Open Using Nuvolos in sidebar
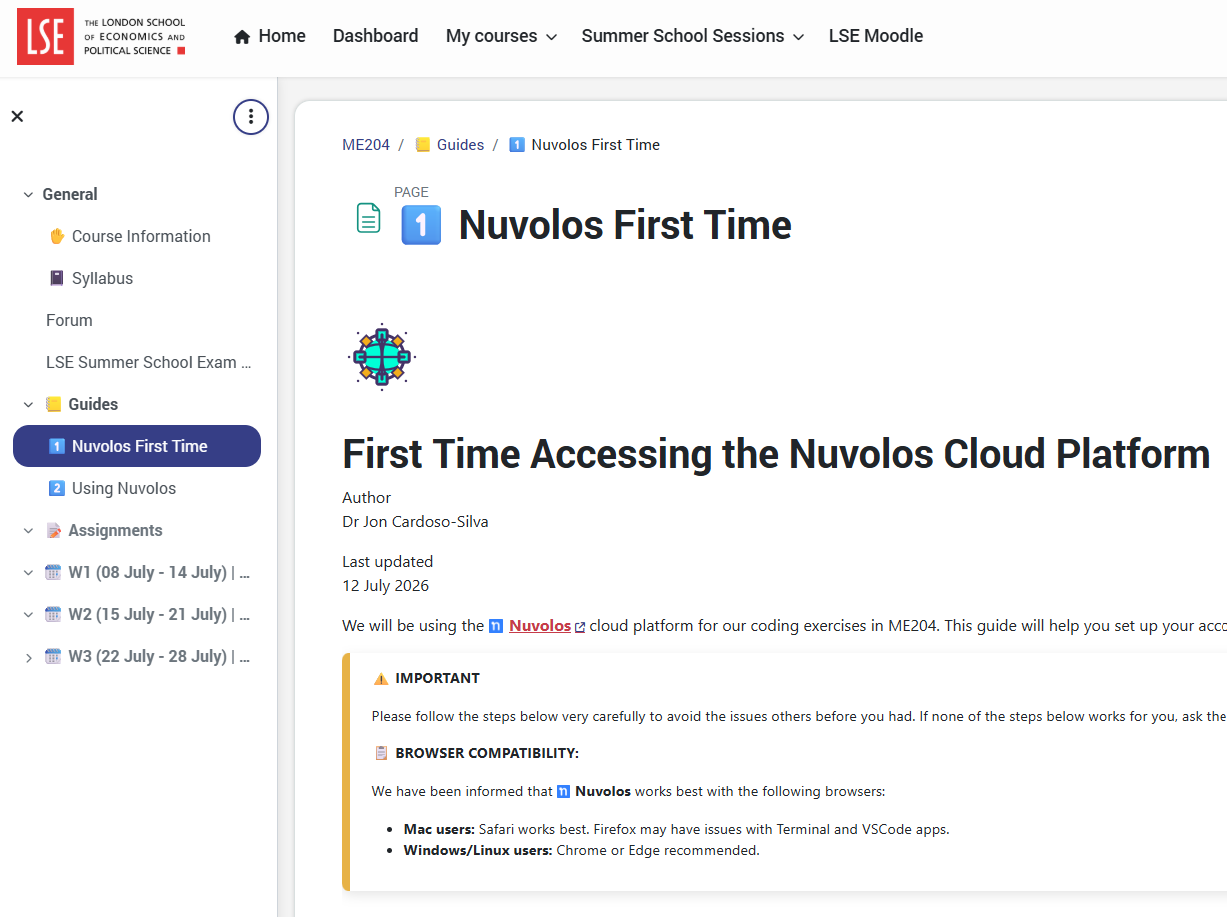The height and width of the screenshot is (917, 1227). (x=124, y=488)
